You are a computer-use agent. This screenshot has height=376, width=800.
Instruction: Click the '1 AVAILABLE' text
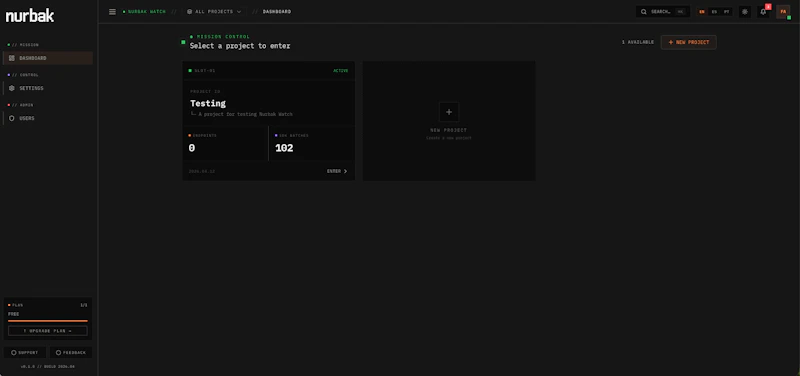click(x=638, y=42)
